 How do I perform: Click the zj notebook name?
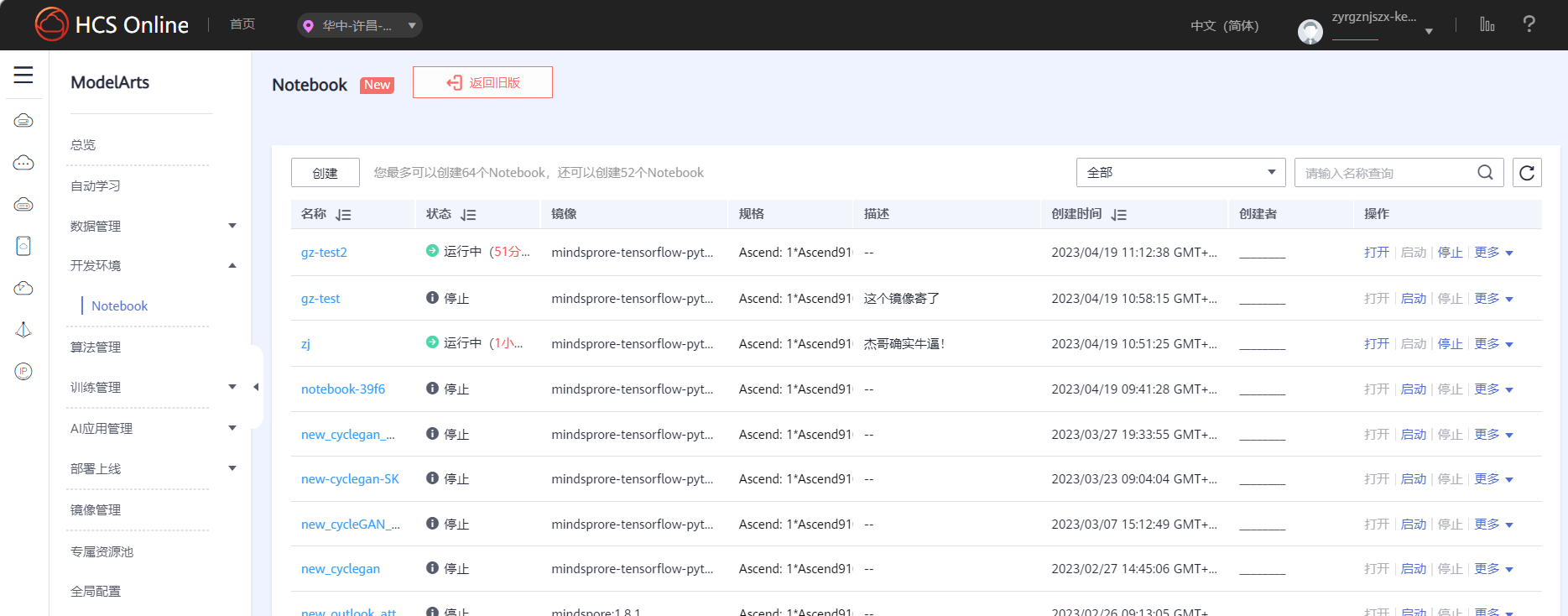click(x=305, y=344)
